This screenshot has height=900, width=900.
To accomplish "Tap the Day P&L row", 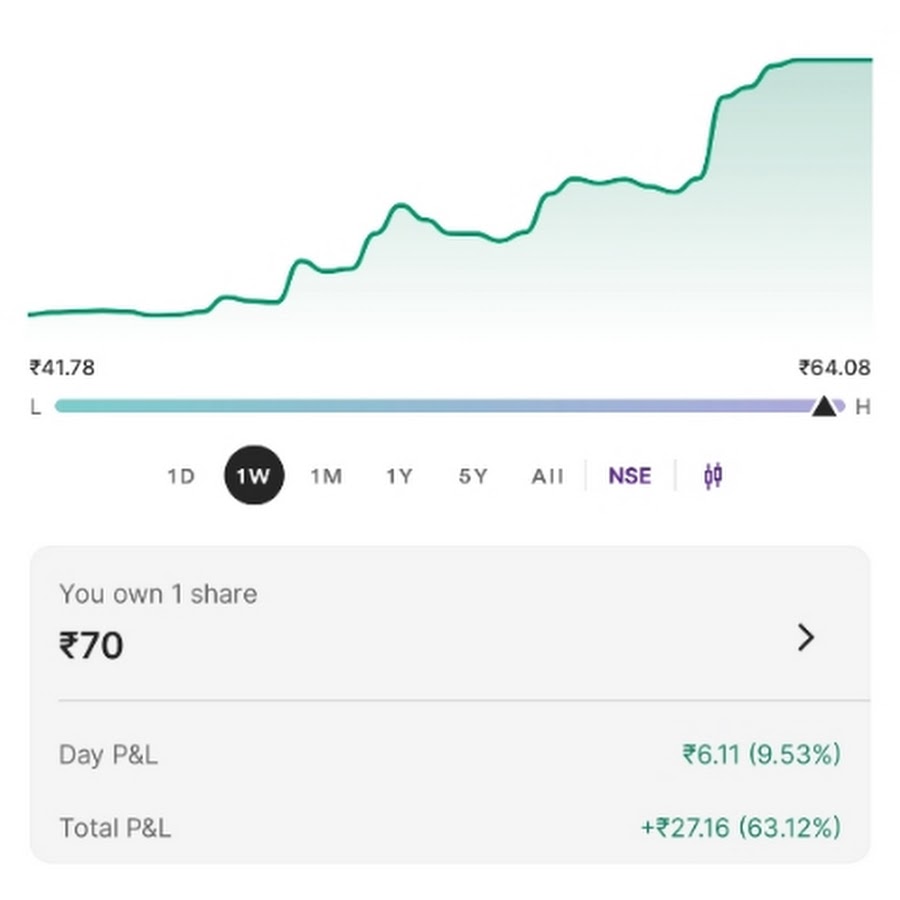I will [x=450, y=754].
